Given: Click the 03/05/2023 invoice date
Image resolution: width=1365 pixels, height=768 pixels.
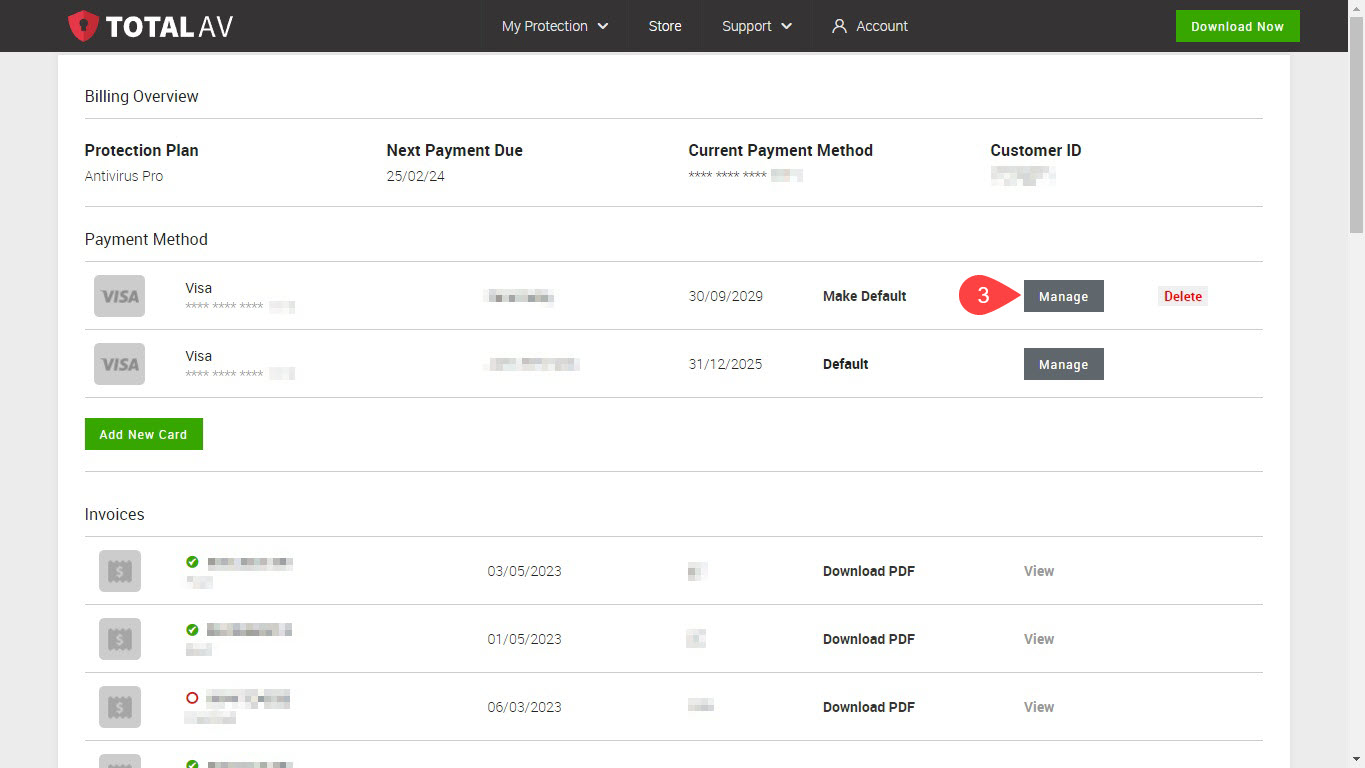Looking at the screenshot, I should 524,571.
